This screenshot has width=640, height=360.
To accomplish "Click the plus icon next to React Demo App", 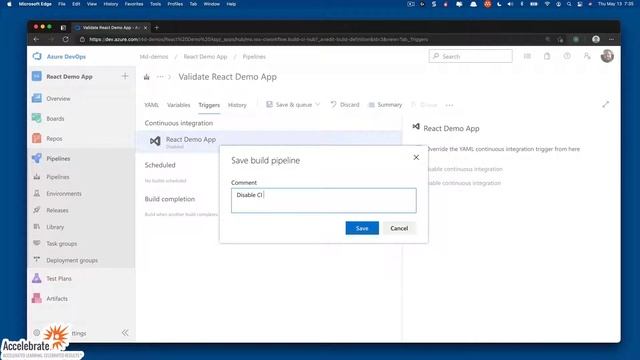I will (125, 76).
